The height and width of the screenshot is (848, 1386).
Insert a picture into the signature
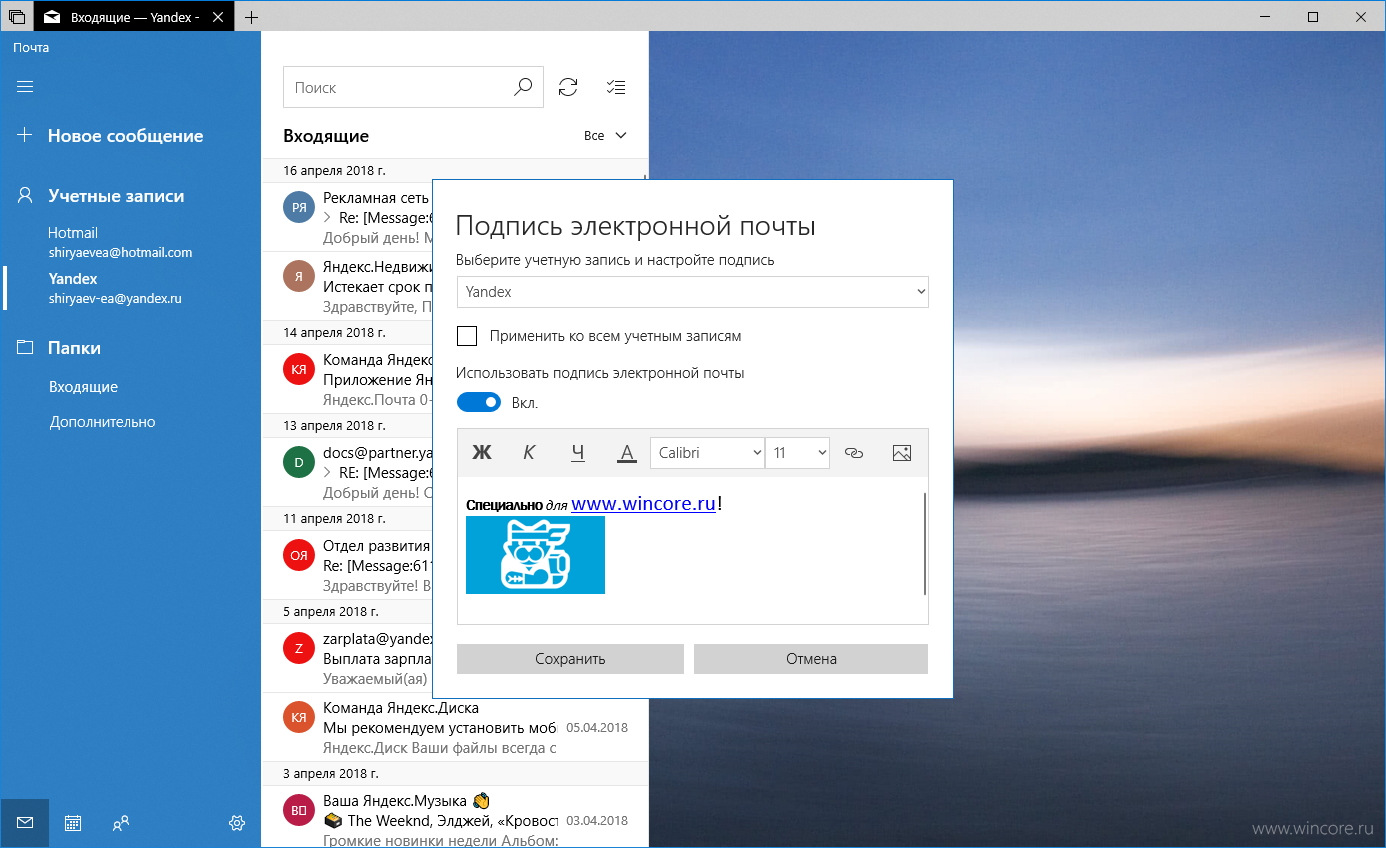pos(902,453)
